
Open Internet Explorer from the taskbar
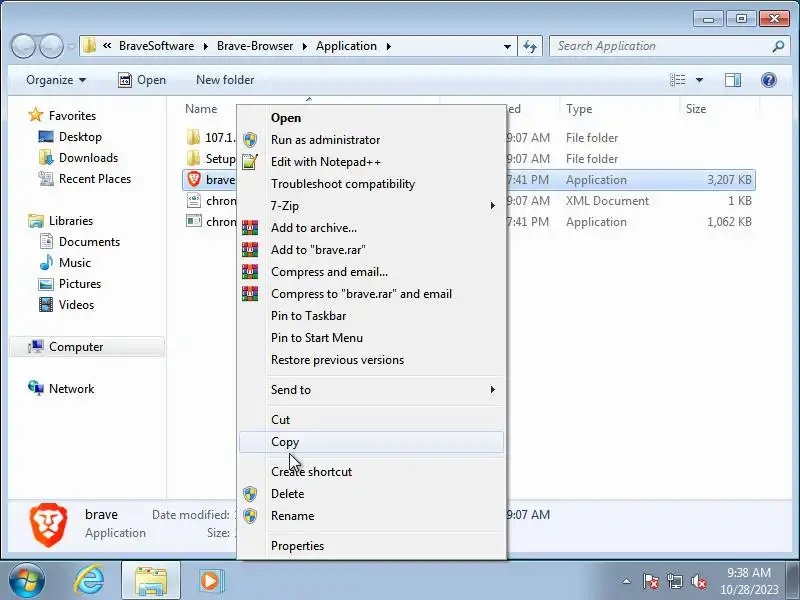click(89, 580)
